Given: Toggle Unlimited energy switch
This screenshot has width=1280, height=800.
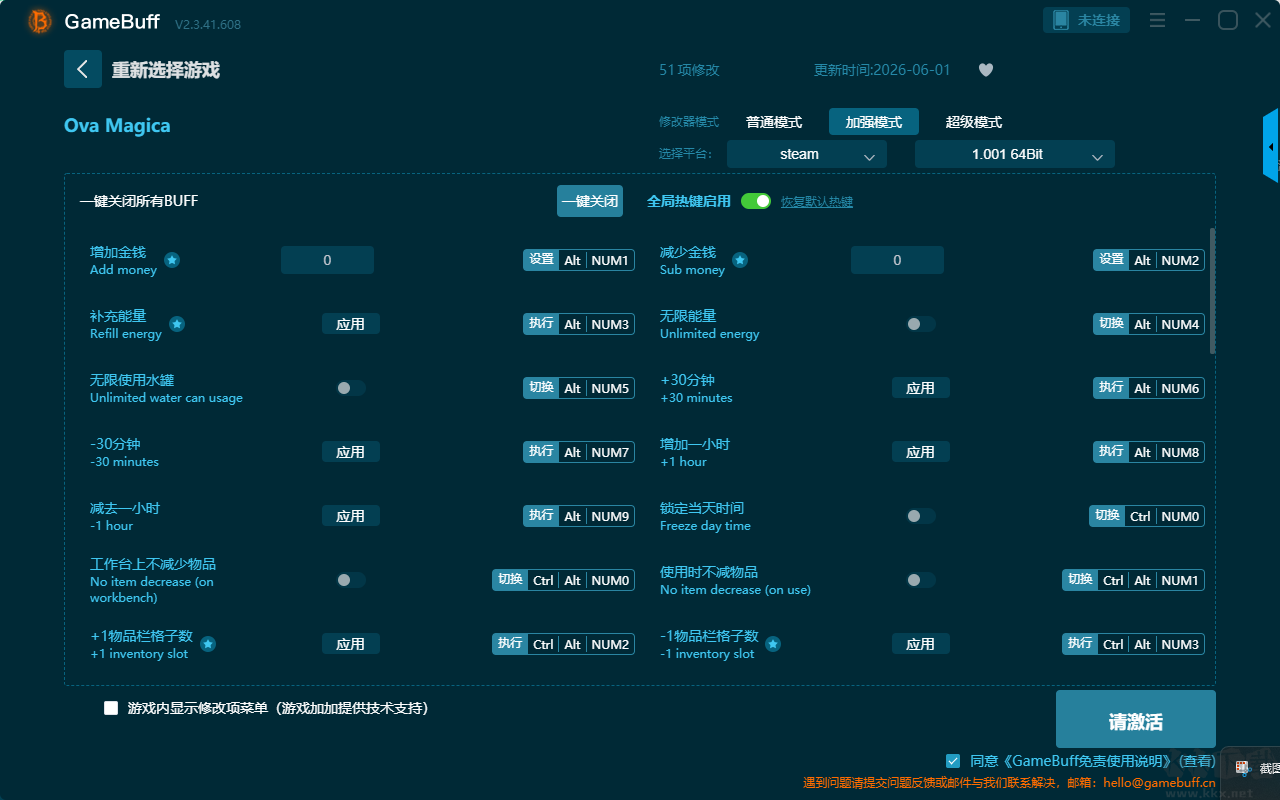Looking at the screenshot, I should click(921, 324).
